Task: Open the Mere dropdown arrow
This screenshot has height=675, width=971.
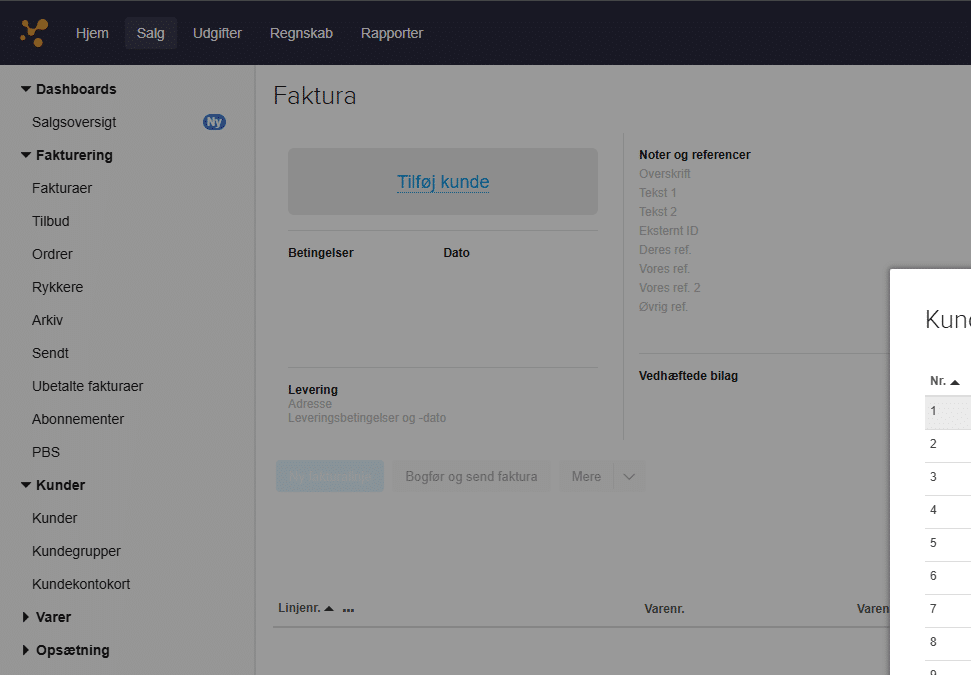Action: (629, 477)
